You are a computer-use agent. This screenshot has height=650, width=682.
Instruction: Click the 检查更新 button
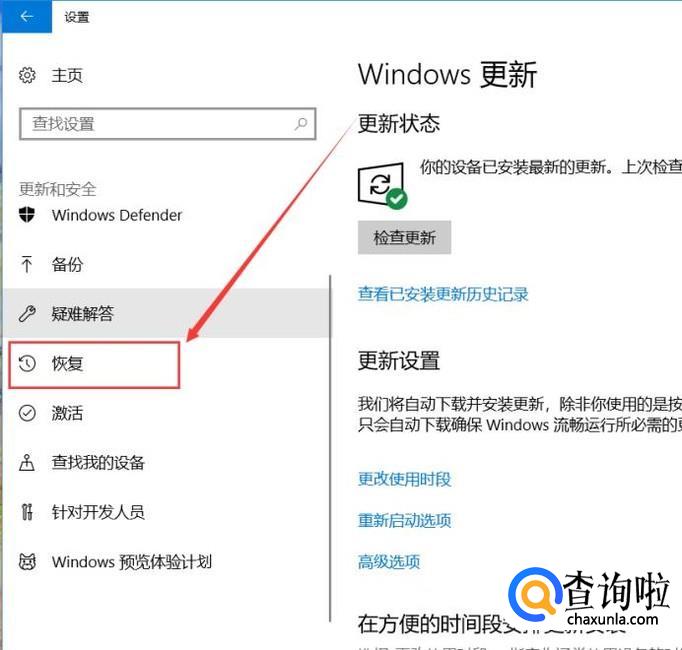pos(404,238)
